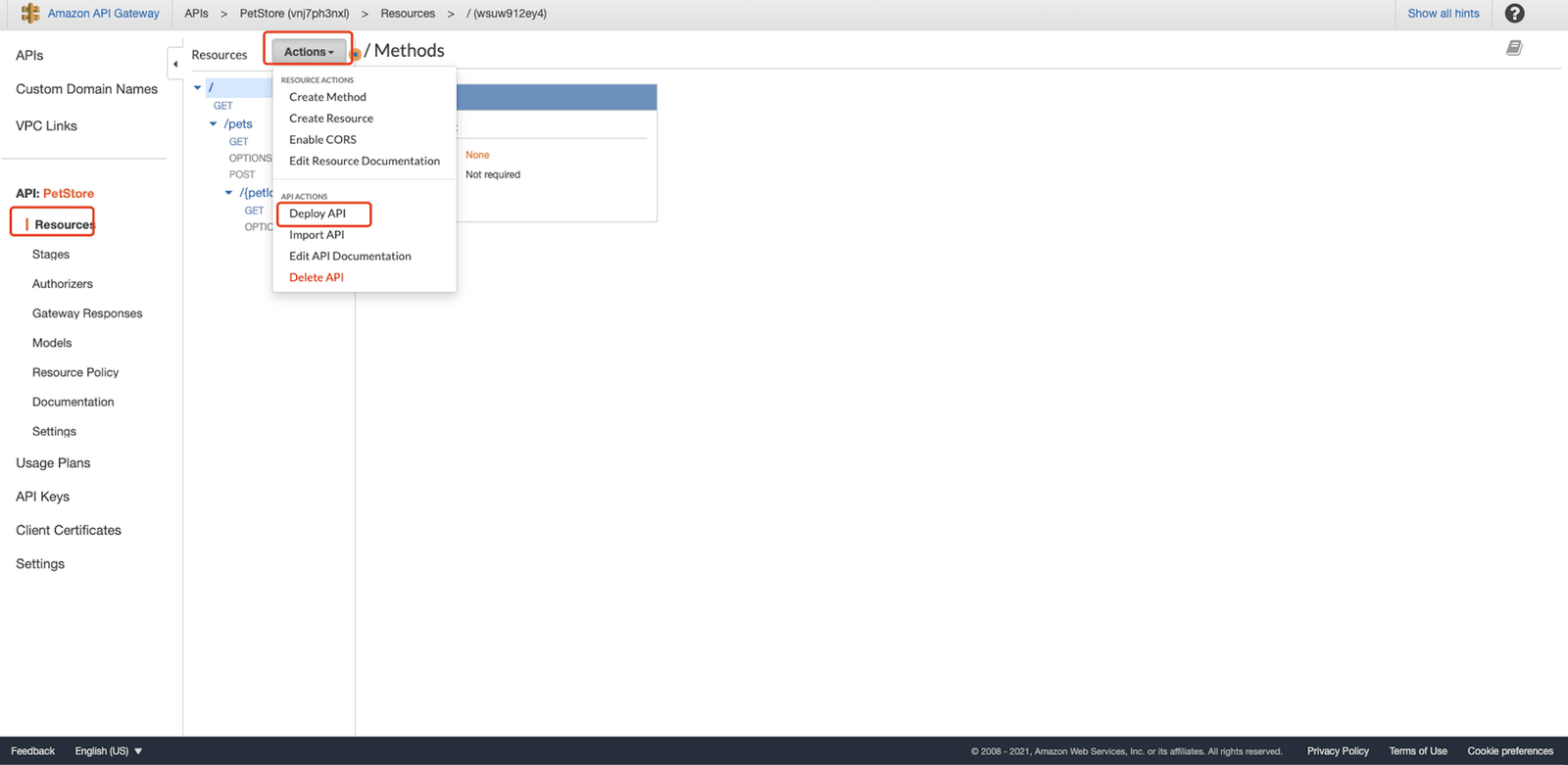Image resolution: width=1568 pixels, height=765 pixels.
Task: Click the Not required text
Action: pos(493,175)
